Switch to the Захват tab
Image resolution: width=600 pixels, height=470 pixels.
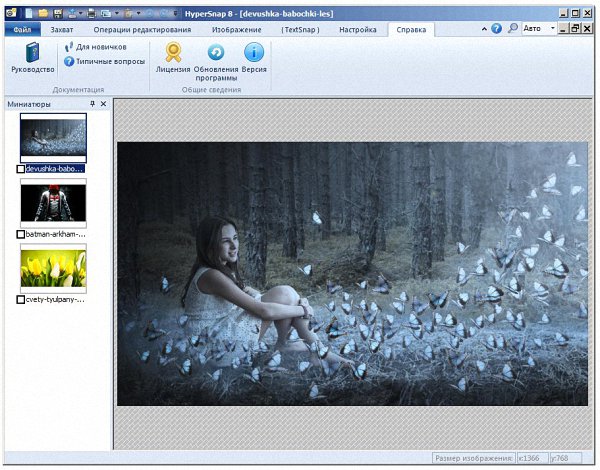coord(62,30)
